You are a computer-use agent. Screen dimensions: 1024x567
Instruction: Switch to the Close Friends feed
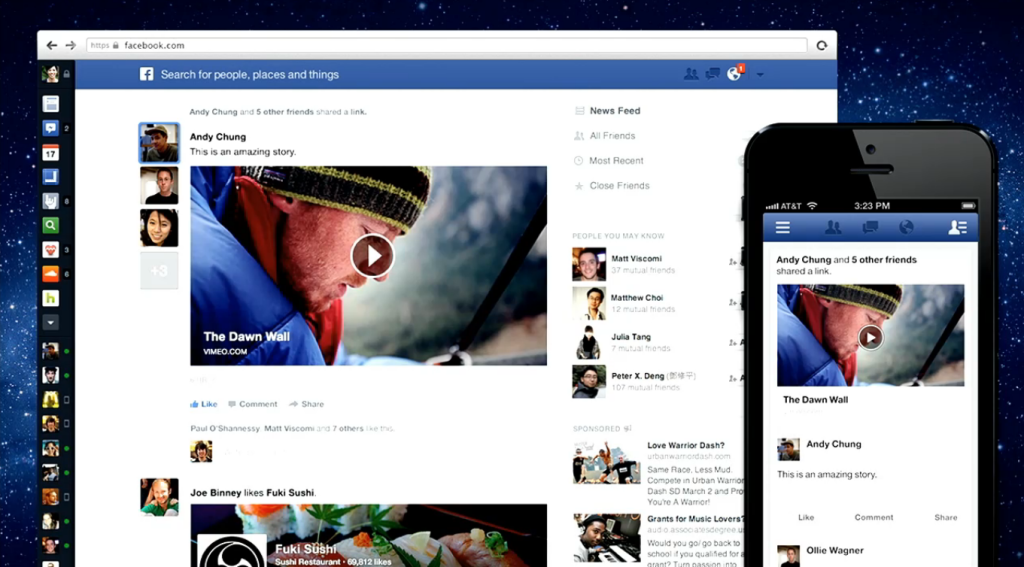pos(619,186)
